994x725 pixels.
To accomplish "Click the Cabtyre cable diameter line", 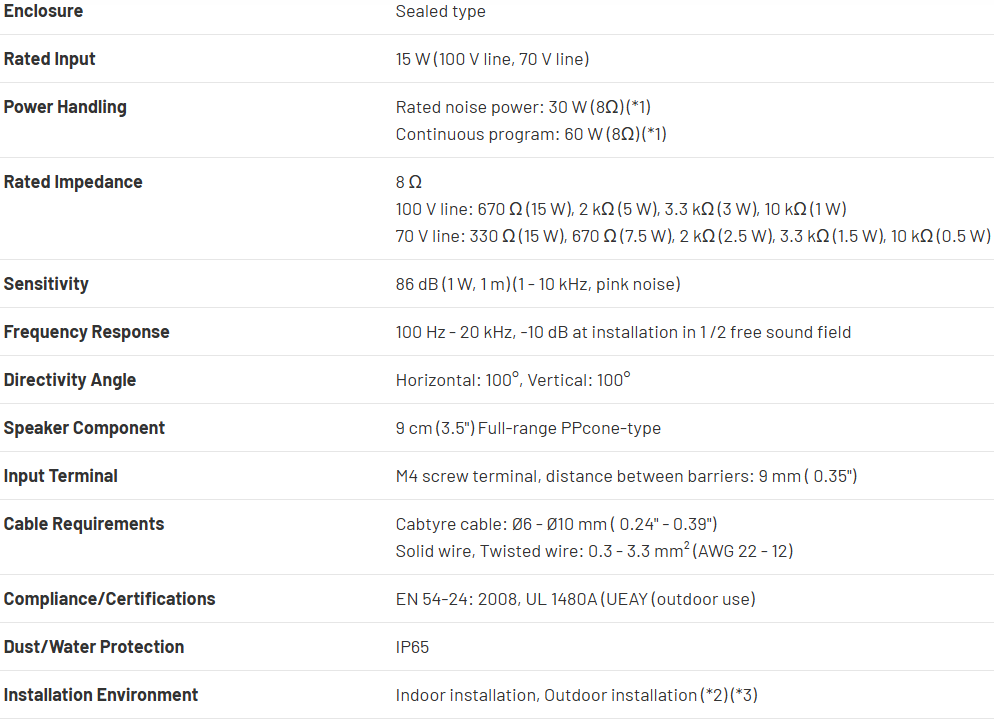I will (556, 524).
